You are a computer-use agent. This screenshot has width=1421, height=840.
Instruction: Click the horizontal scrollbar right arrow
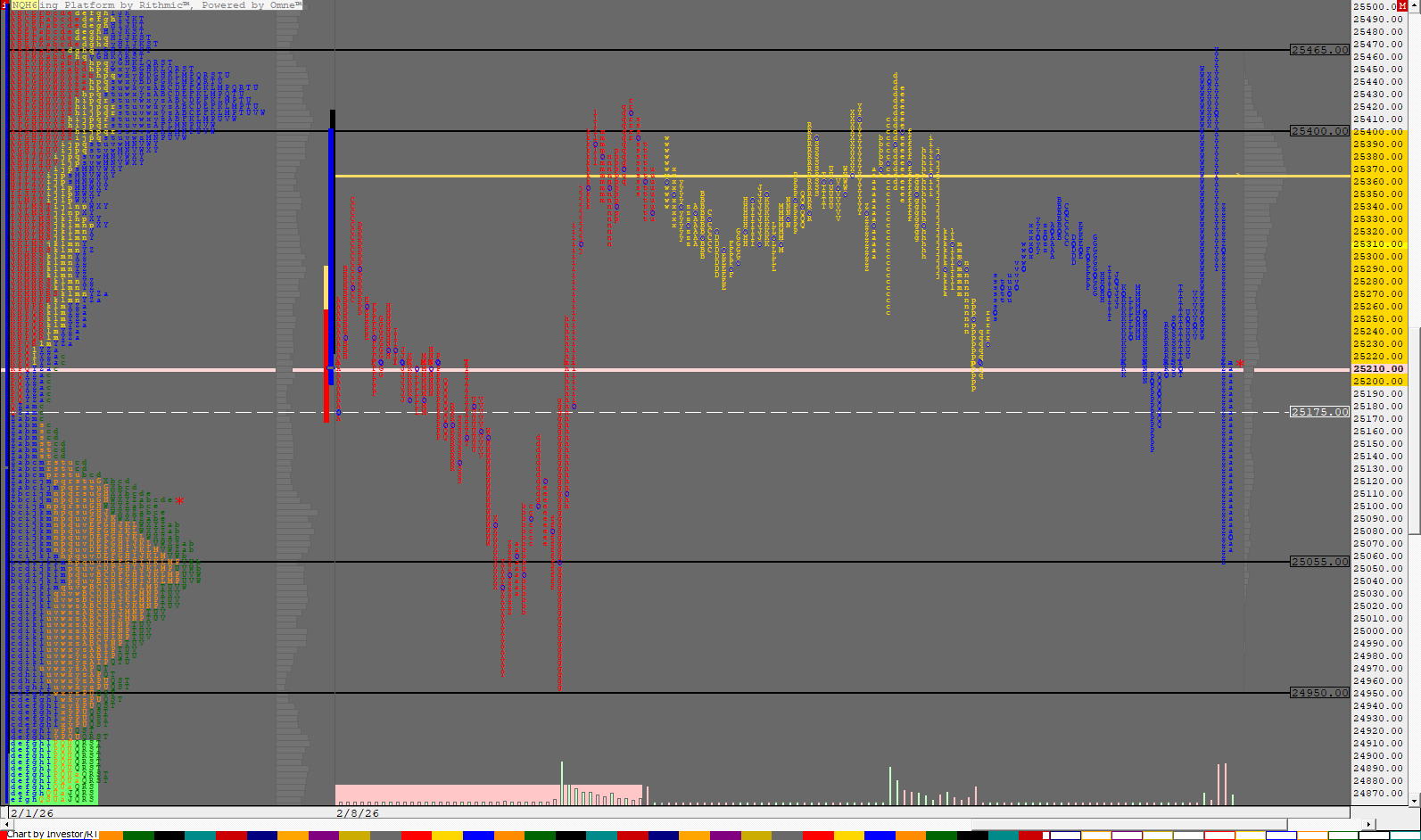tap(1369, 824)
